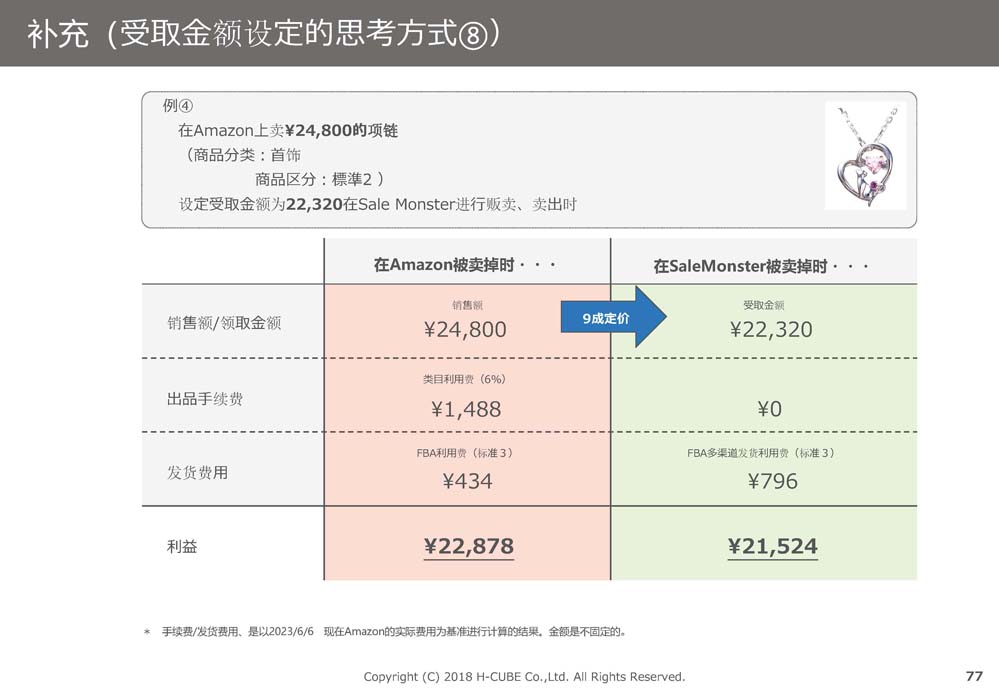Click the text 商品分类：首饰

(242, 155)
